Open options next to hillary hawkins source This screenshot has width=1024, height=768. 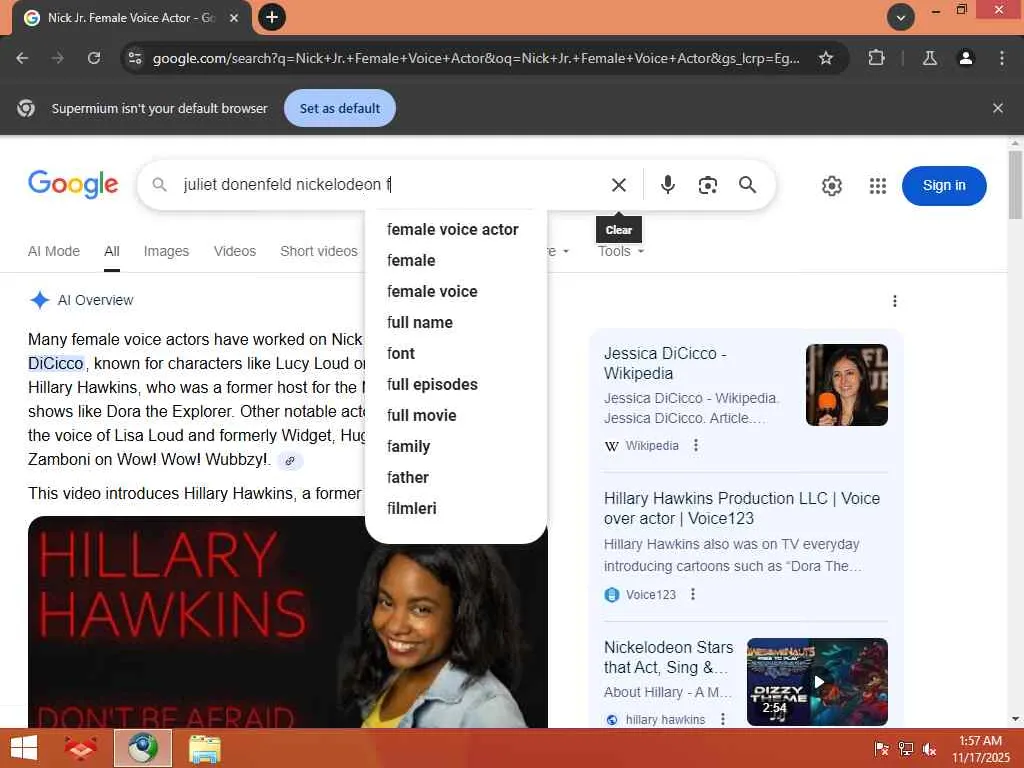pyautogui.click(x=722, y=719)
